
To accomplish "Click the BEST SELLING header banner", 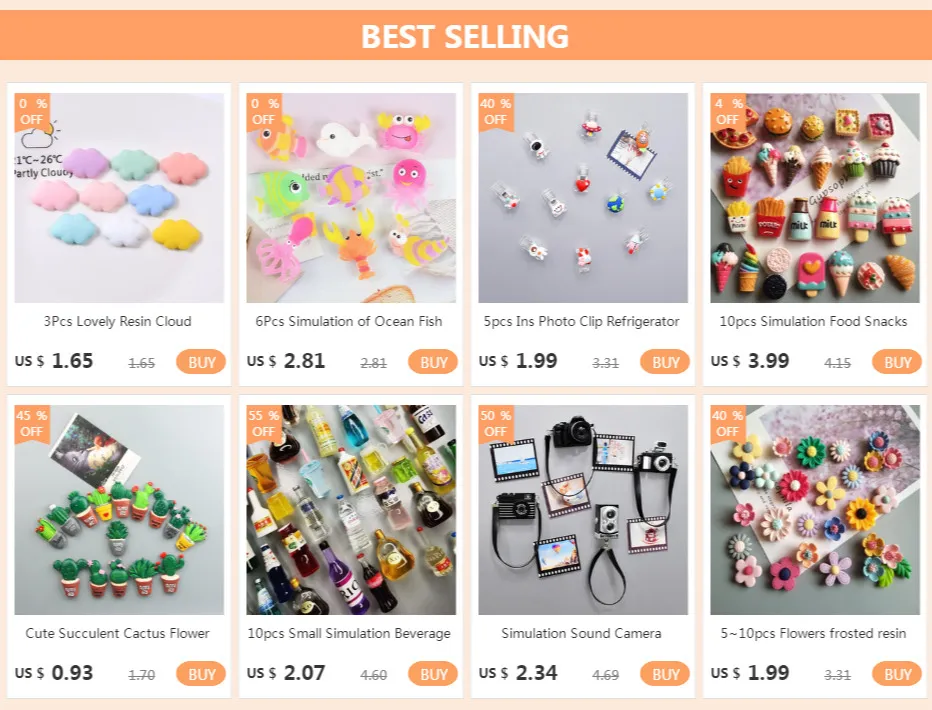I will 466,35.
